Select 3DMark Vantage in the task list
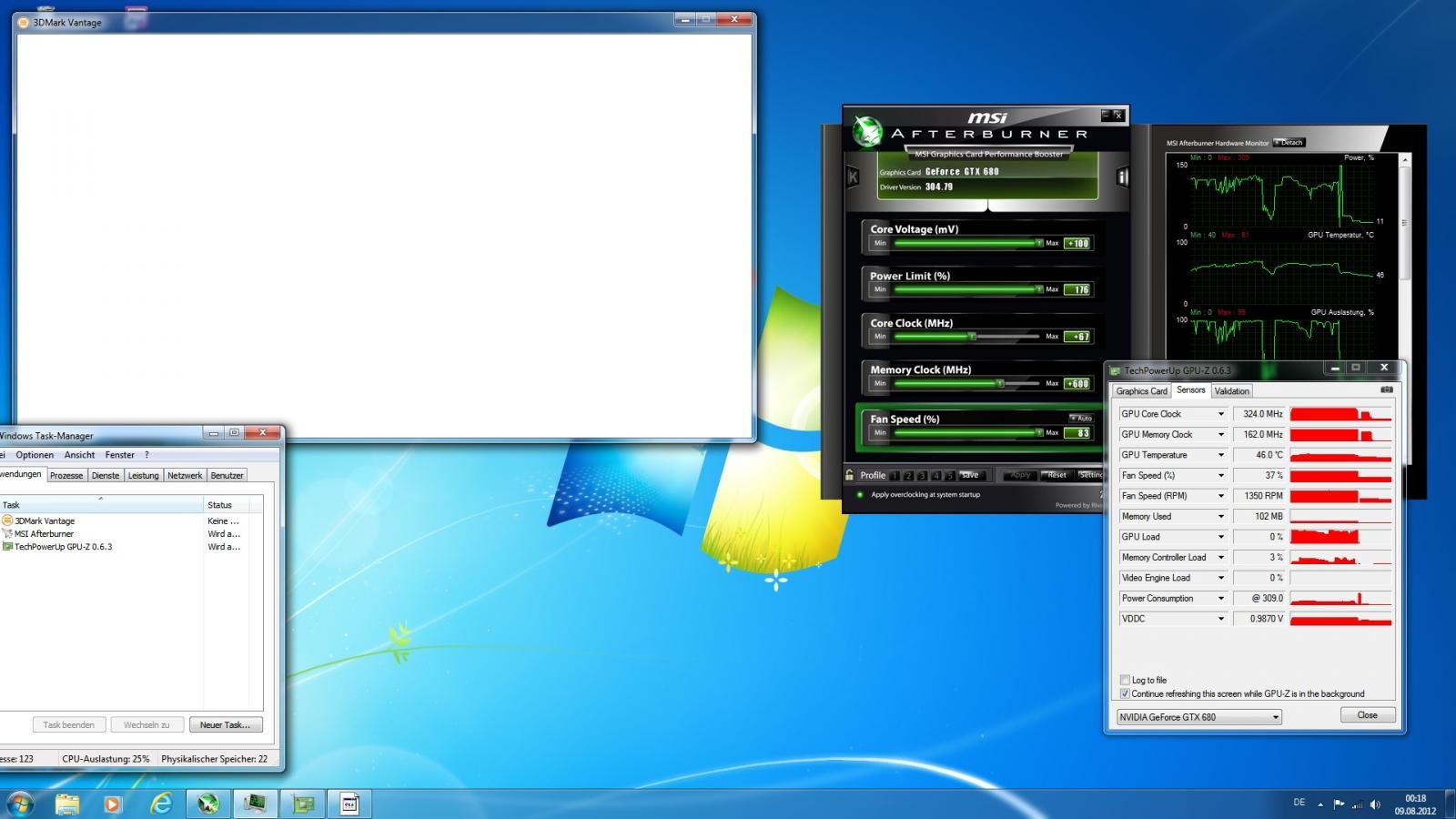This screenshot has height=819, width=1456. (100, 521)
